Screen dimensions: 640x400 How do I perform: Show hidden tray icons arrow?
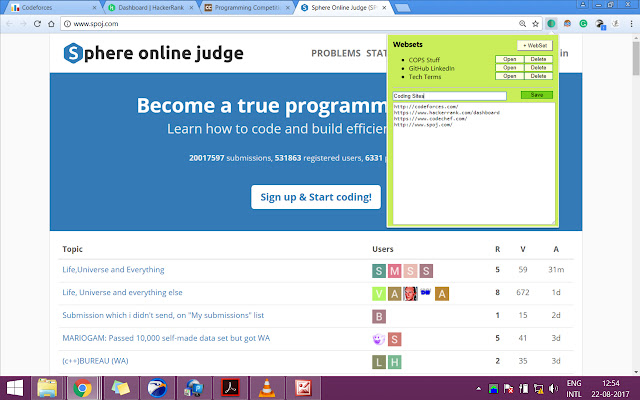[478, 388]
